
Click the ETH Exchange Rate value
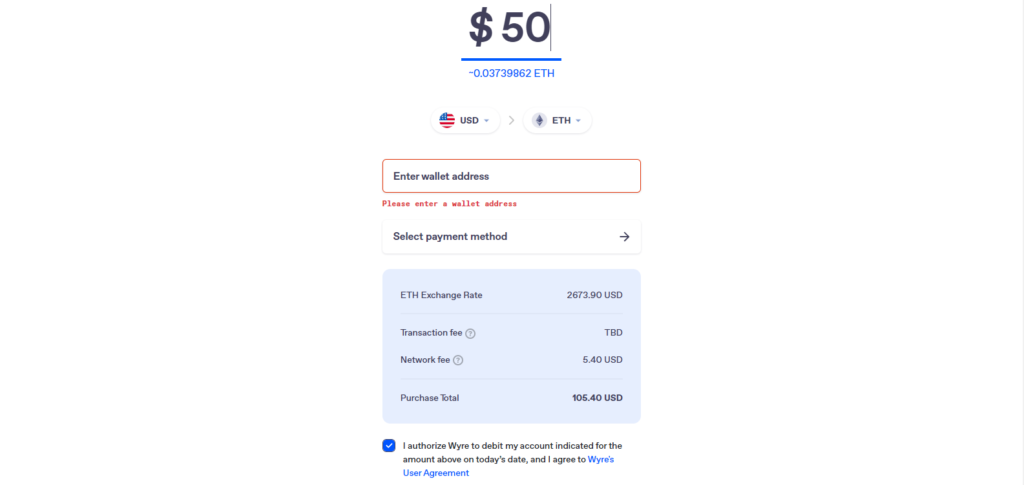[594, 295]
